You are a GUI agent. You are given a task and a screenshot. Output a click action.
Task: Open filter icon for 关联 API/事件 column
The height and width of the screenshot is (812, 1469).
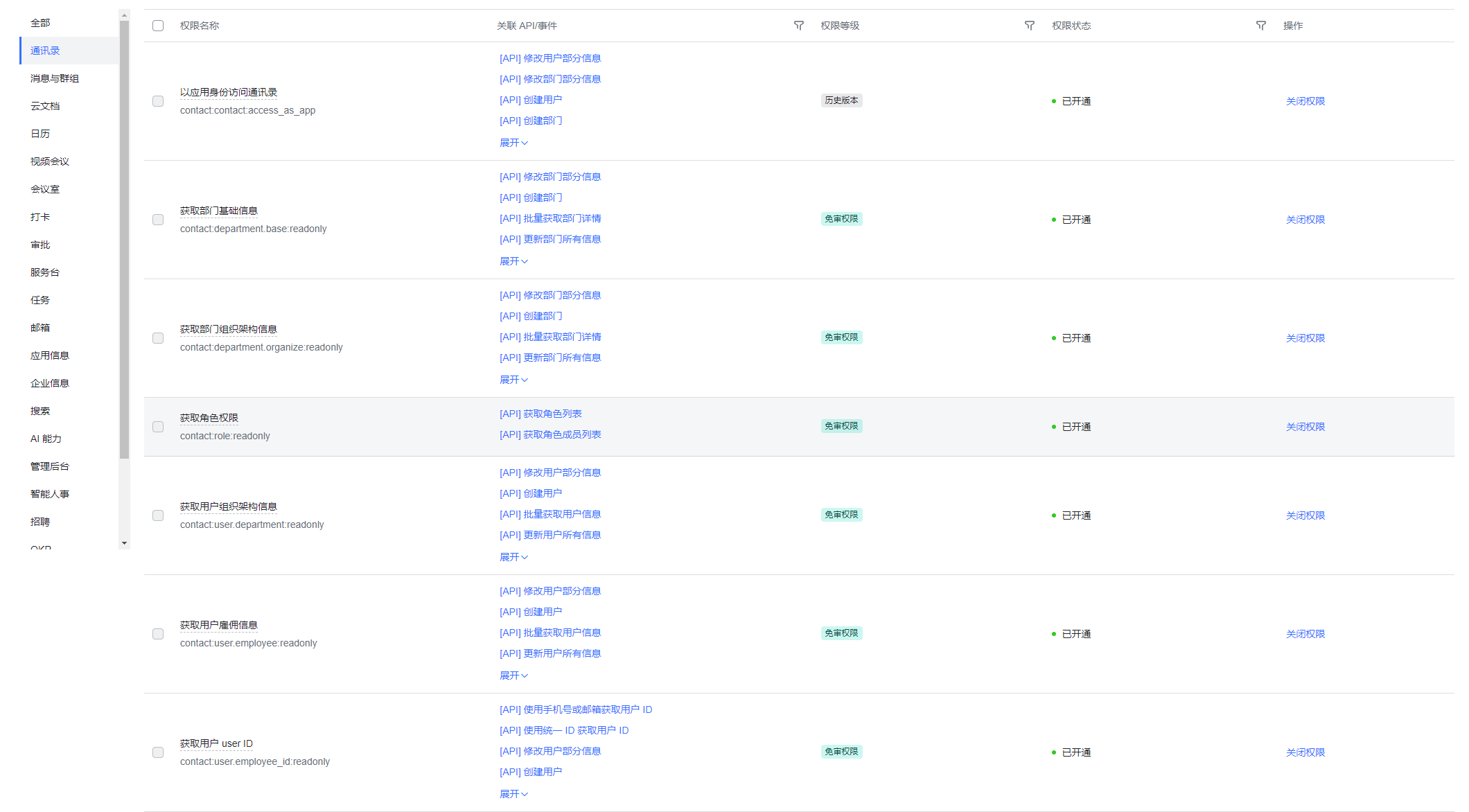[x=798, y=26]
